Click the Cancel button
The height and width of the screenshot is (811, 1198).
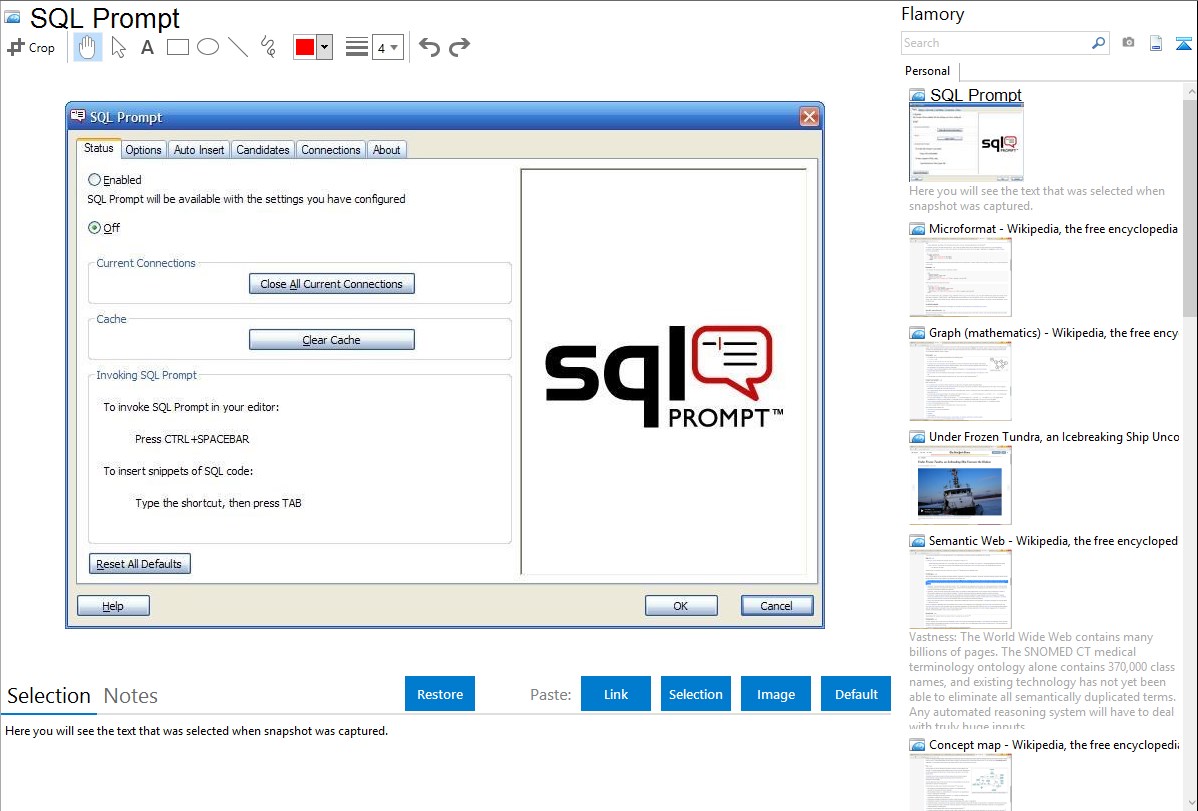point(776,606)
